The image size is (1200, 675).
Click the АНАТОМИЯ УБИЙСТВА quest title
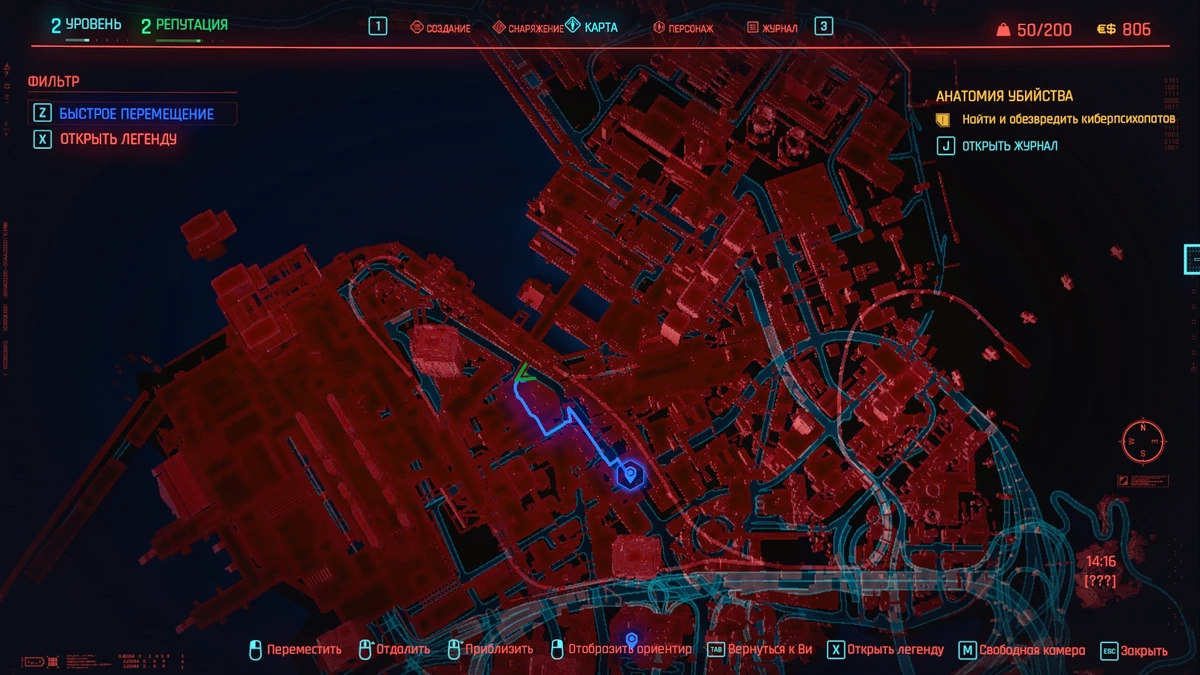point(1004,96)
